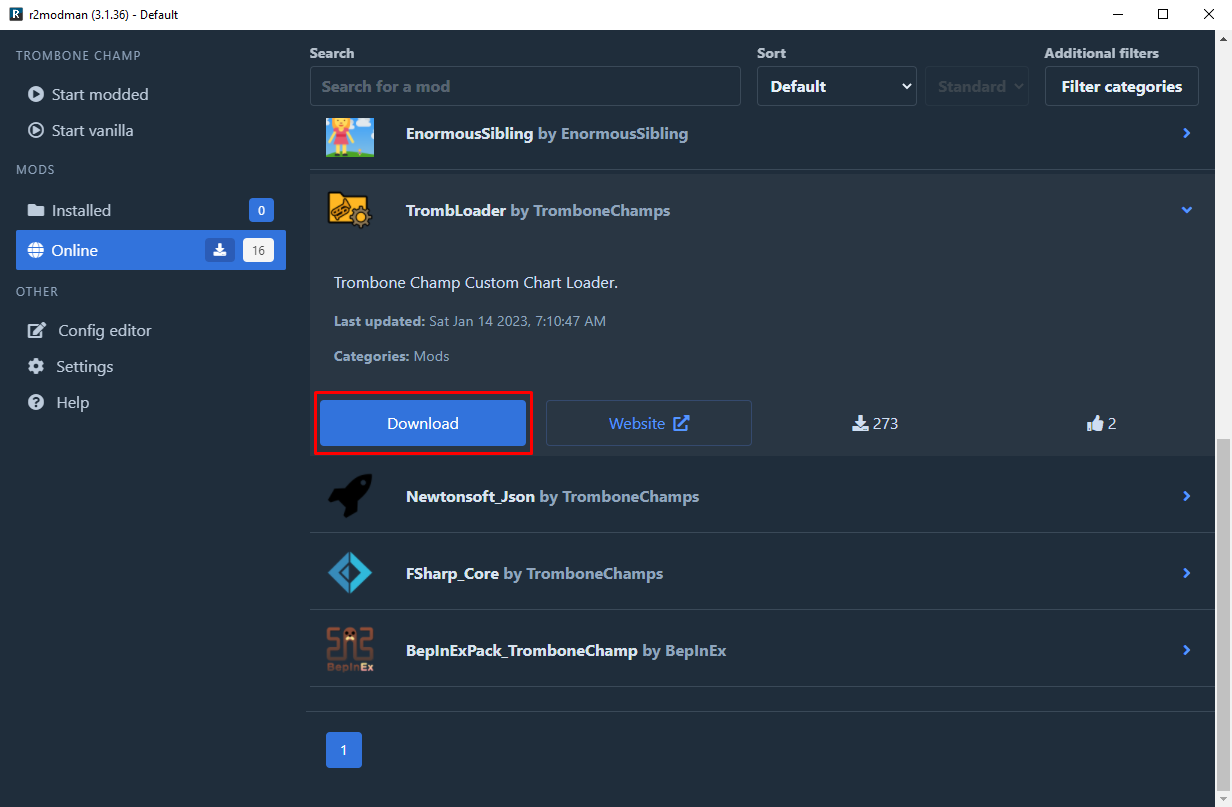Image resolution: width=1232 pixels, height=807 pixels.
Task: Minimize the r2modman window
Action: tap(1117, 14)
